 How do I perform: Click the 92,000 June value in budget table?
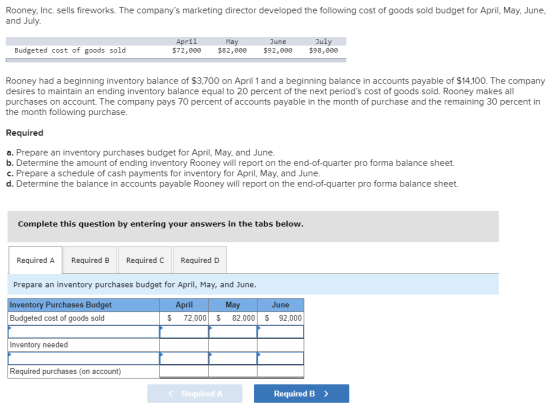coord(290,318)
